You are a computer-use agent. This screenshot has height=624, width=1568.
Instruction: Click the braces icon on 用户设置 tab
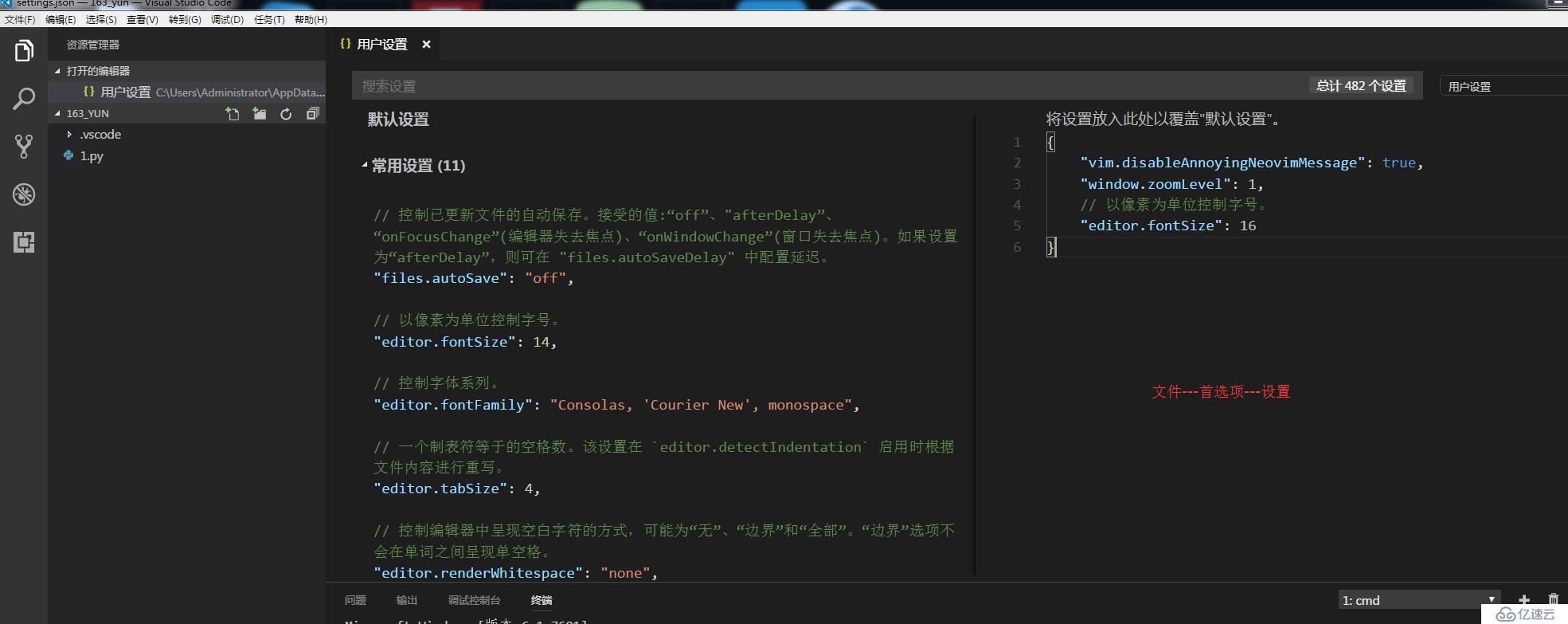click(x=345, y=44)
